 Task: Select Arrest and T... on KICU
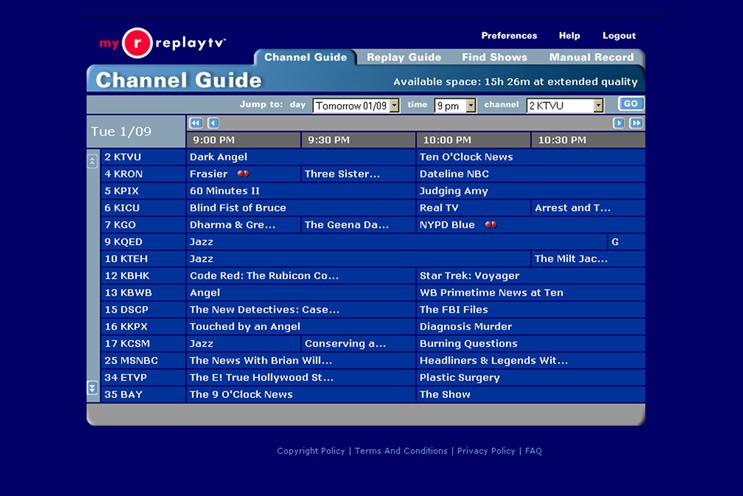588,207
